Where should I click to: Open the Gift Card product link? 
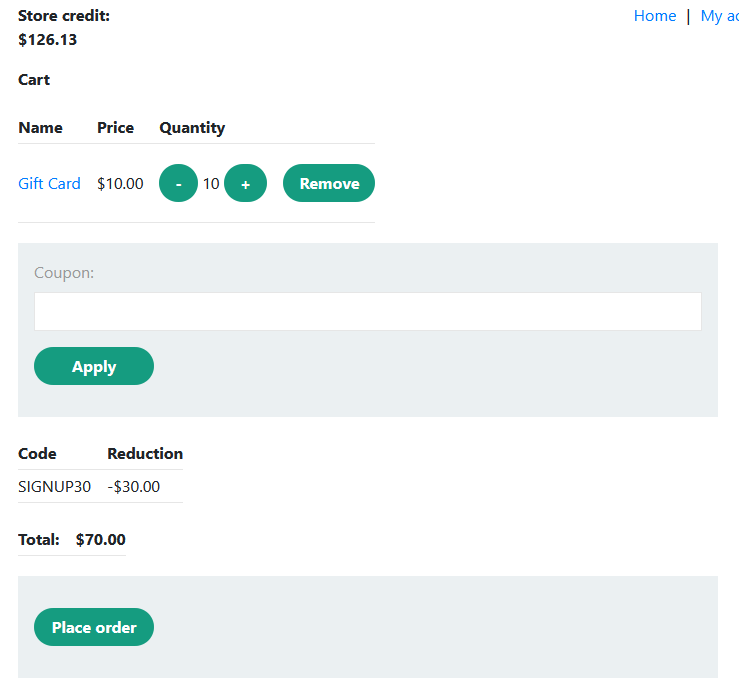click(49, 184)
